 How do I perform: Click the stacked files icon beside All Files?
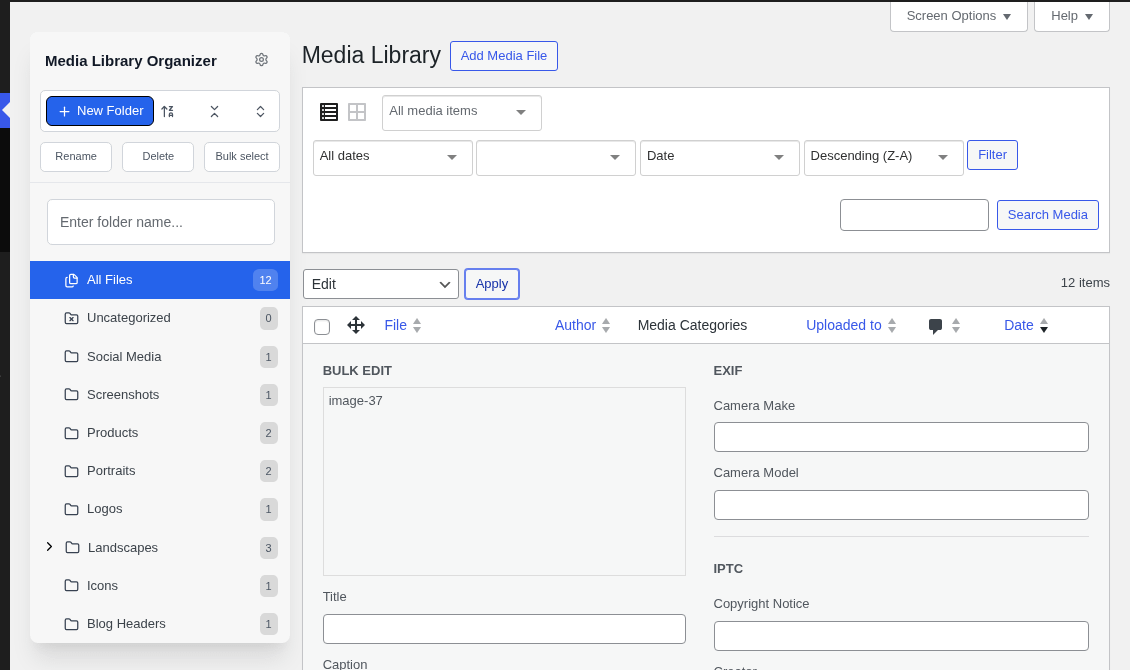[71, 280]
